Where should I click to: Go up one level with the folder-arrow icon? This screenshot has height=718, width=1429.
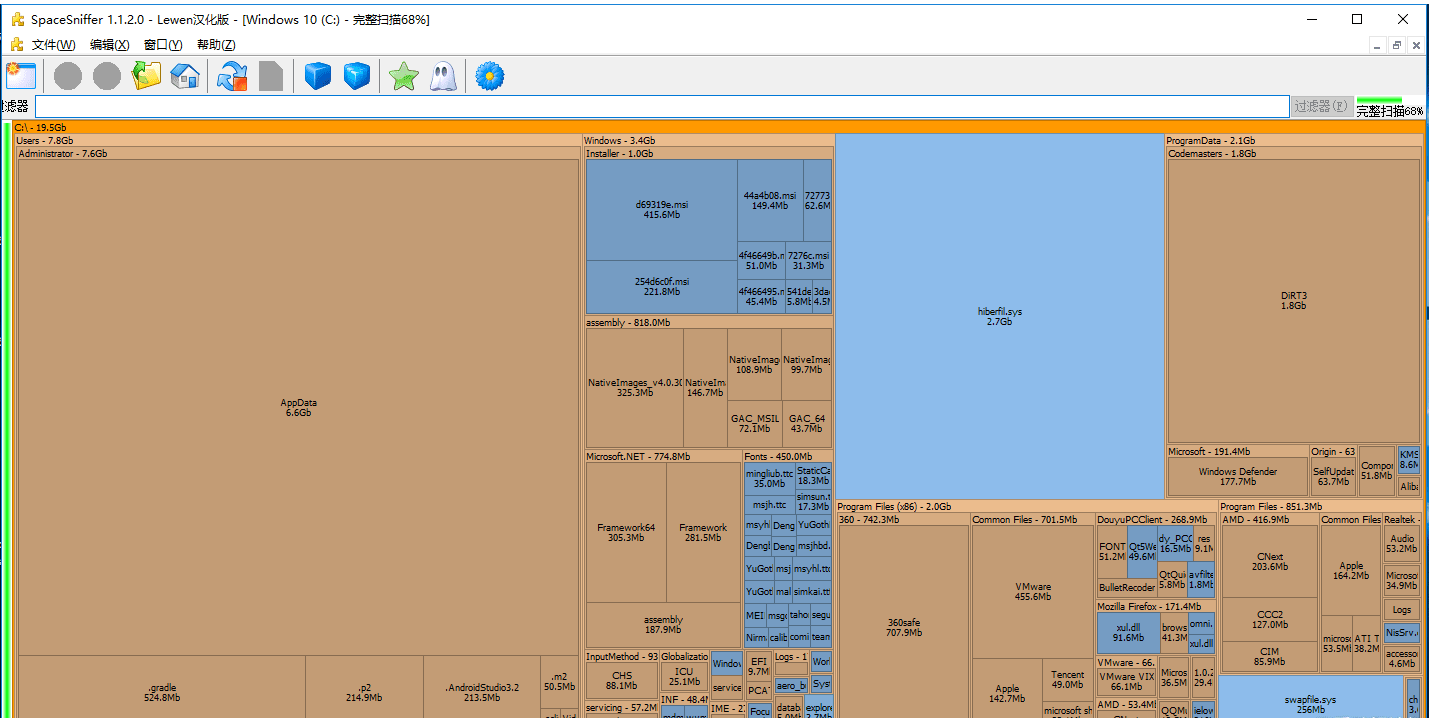coord(147,76)
